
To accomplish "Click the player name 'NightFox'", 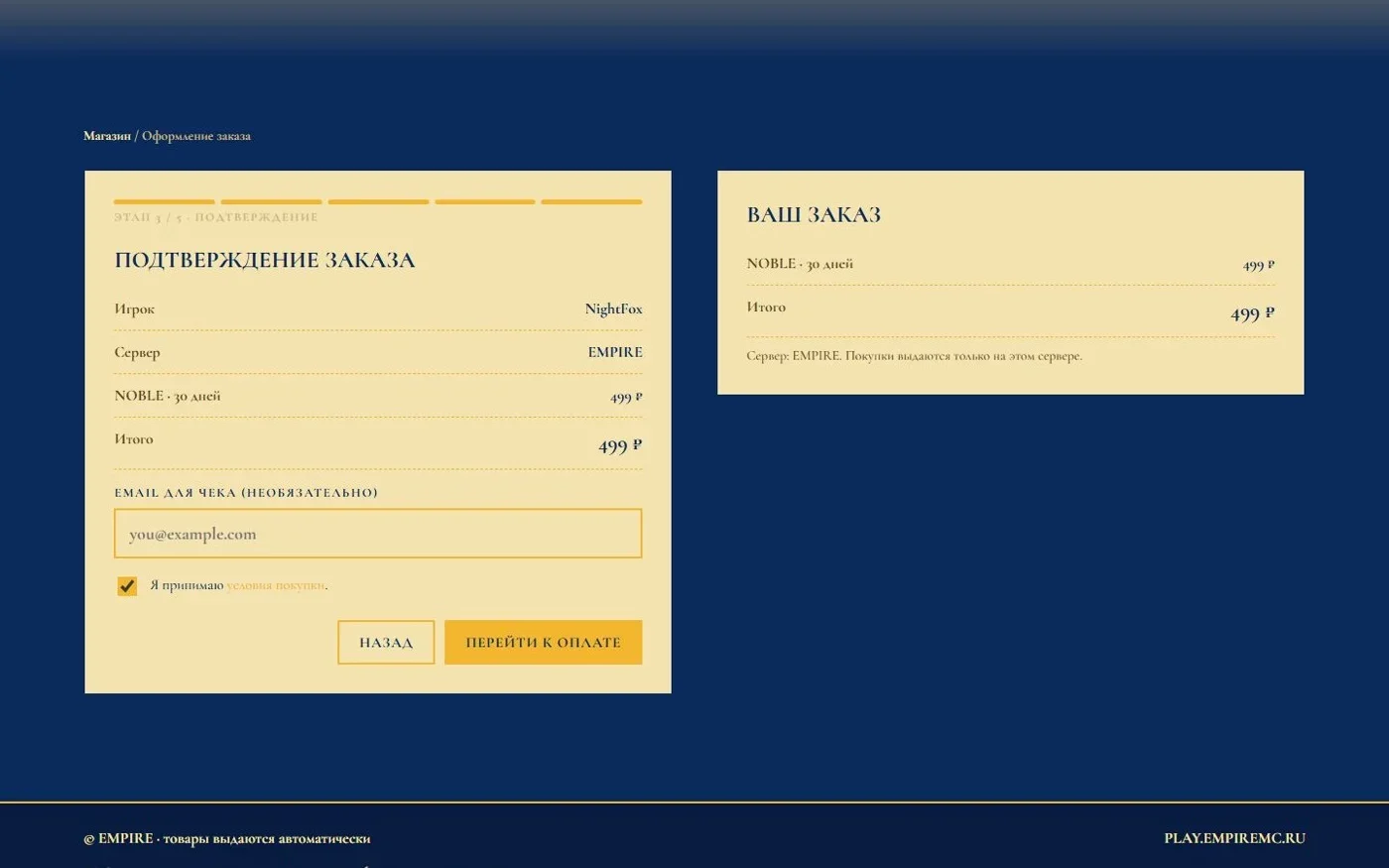I will (613, 309).
